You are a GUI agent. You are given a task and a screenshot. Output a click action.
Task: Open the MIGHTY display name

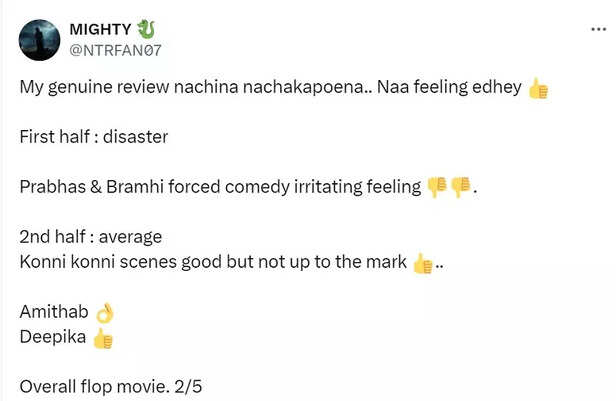point(100,28)
